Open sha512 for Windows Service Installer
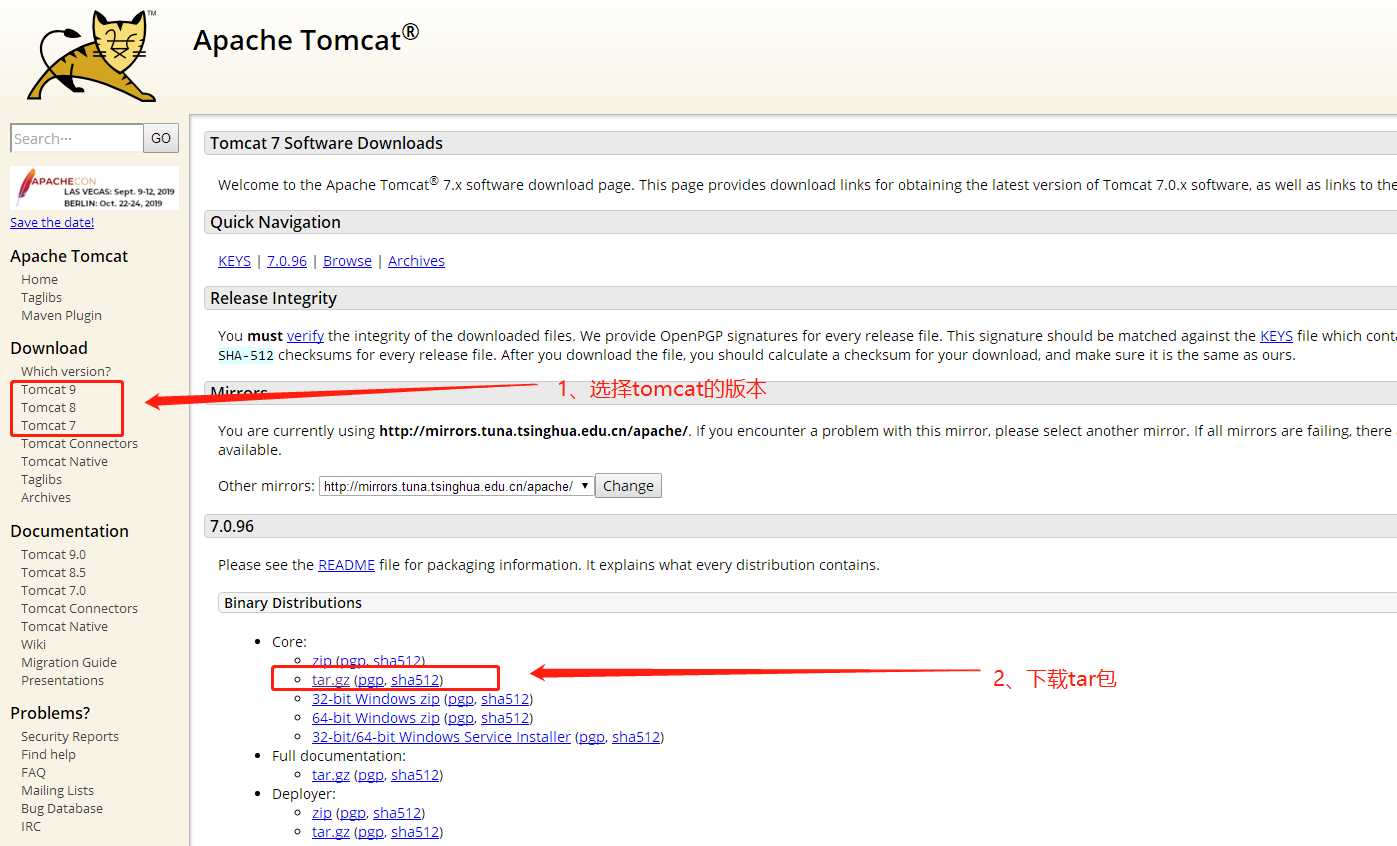 636,737
